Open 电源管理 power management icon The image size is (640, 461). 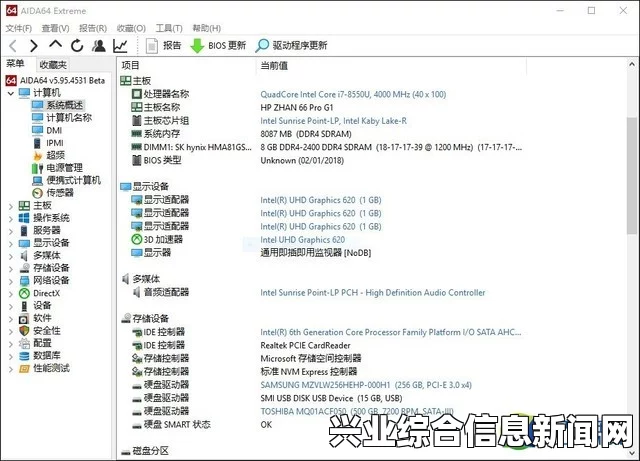[x=38, y=168]
